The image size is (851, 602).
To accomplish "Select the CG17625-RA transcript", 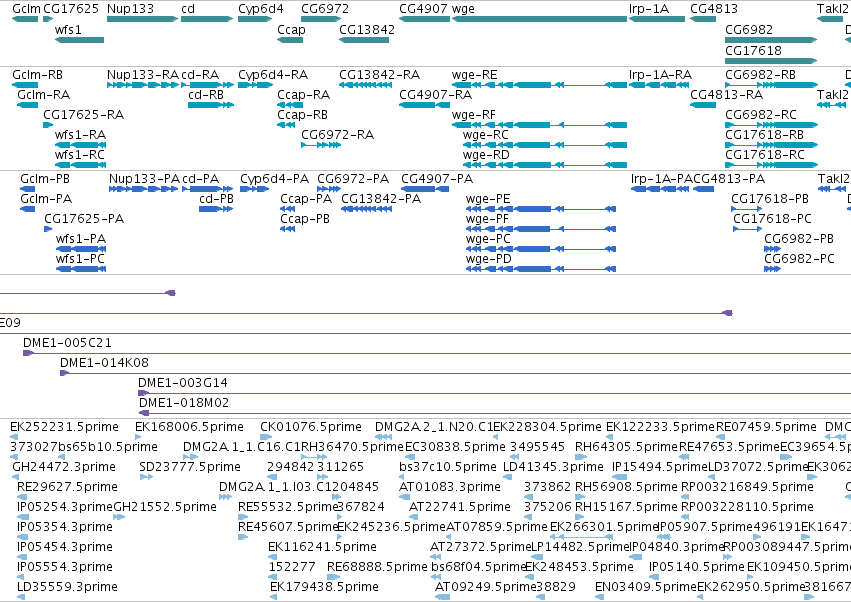I will [48, 125].
